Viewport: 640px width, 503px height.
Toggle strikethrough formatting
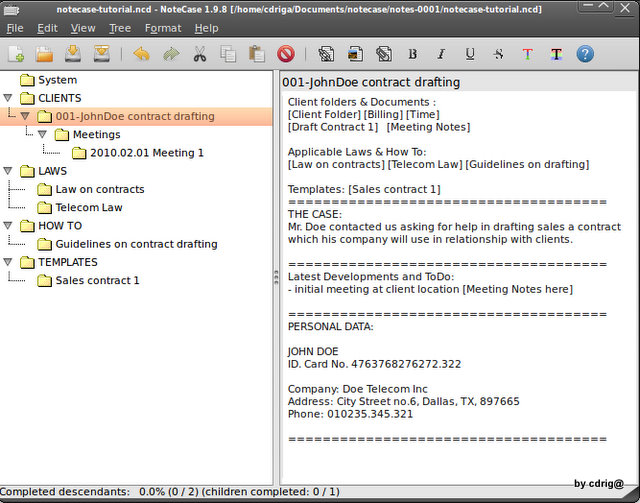click(498, 54)
